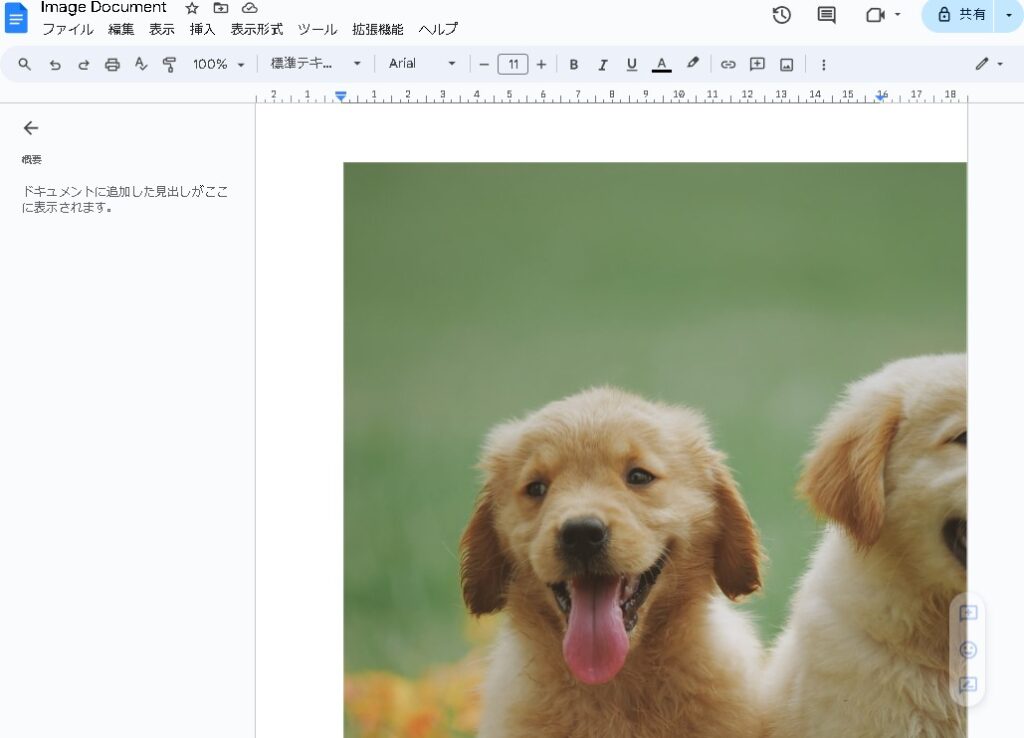The height and width of the screenshot is (738, 1024).
Task: Click the print icon
Action: (112, 64)
